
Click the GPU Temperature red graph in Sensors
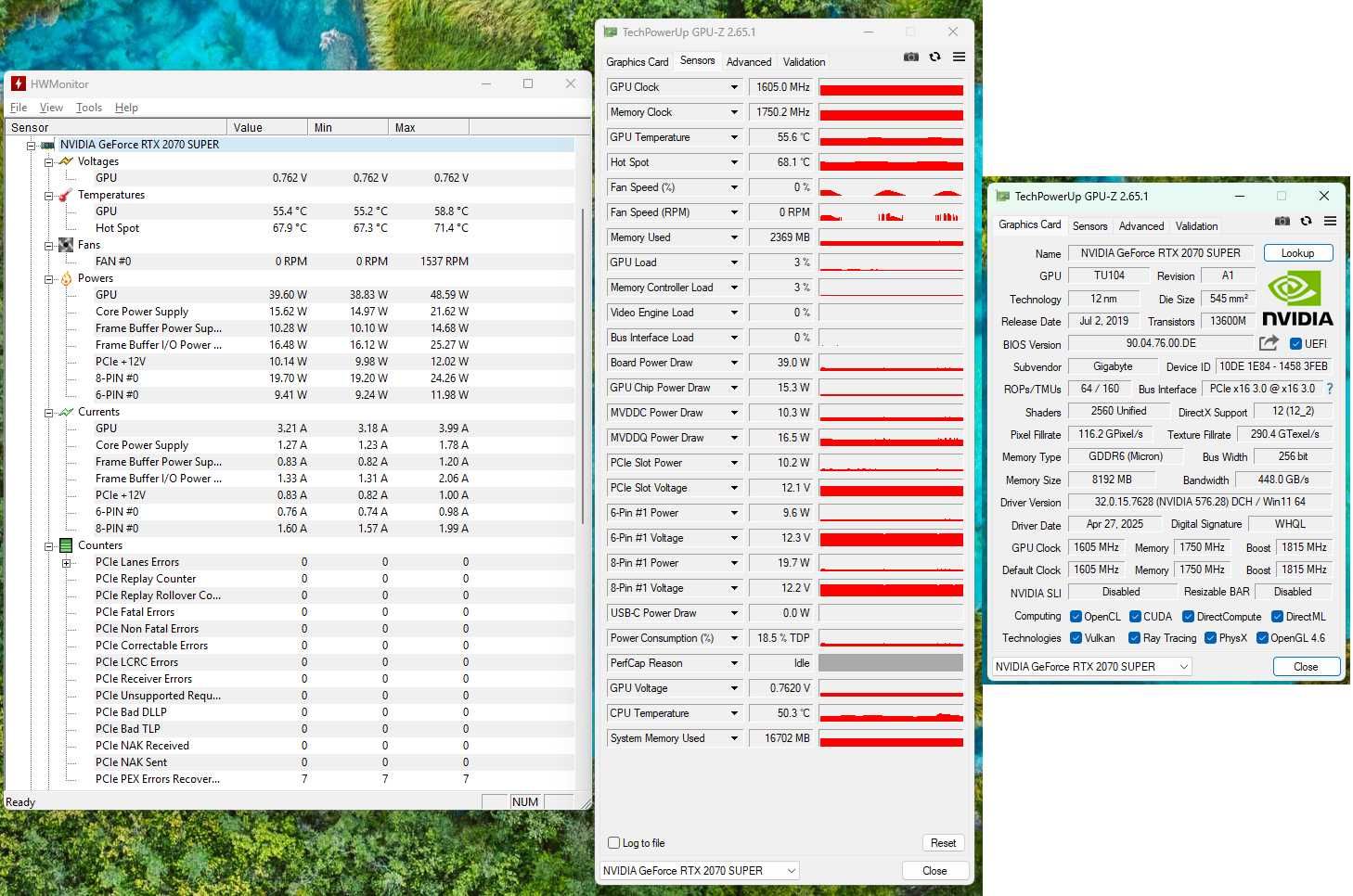(891, 137)
